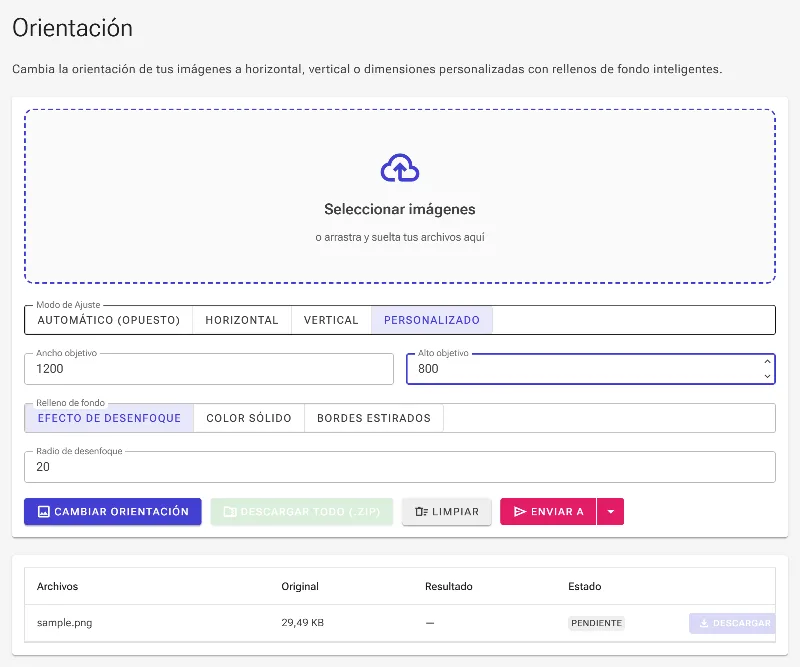This screenshot has width=800, height=667.
Task: Click the Original column header
Action: [300, 586]
